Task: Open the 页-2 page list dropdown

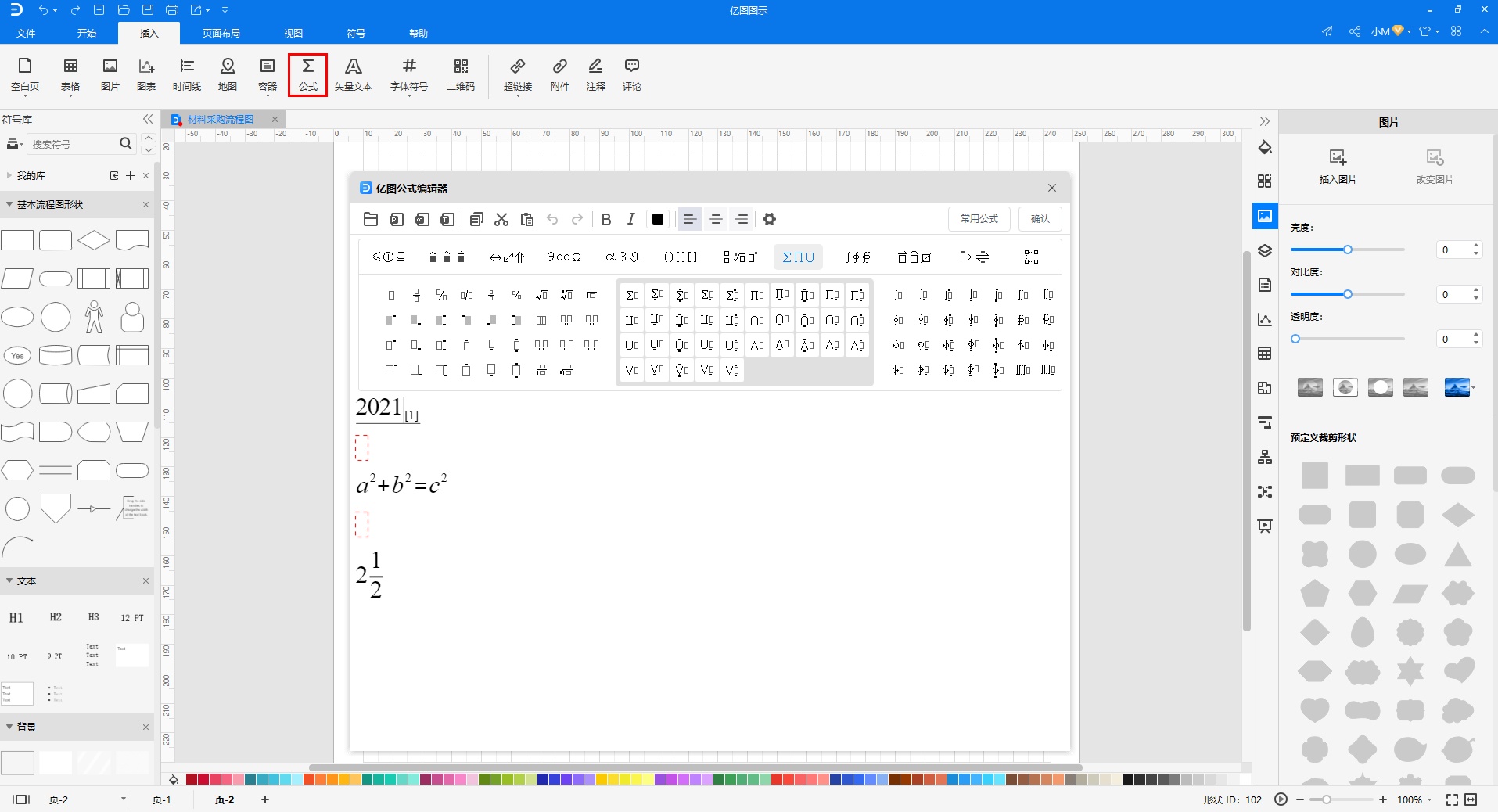Action: [x=124, y=799]
